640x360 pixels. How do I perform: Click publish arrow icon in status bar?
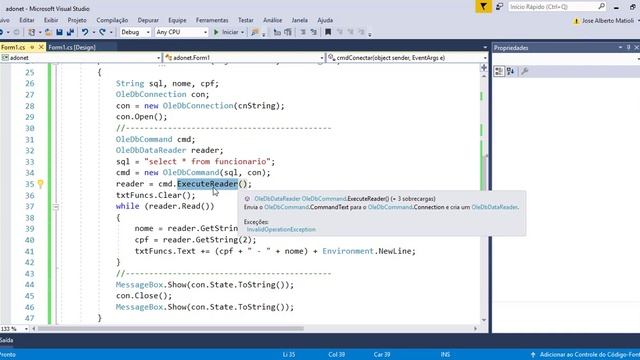(533, 355)
